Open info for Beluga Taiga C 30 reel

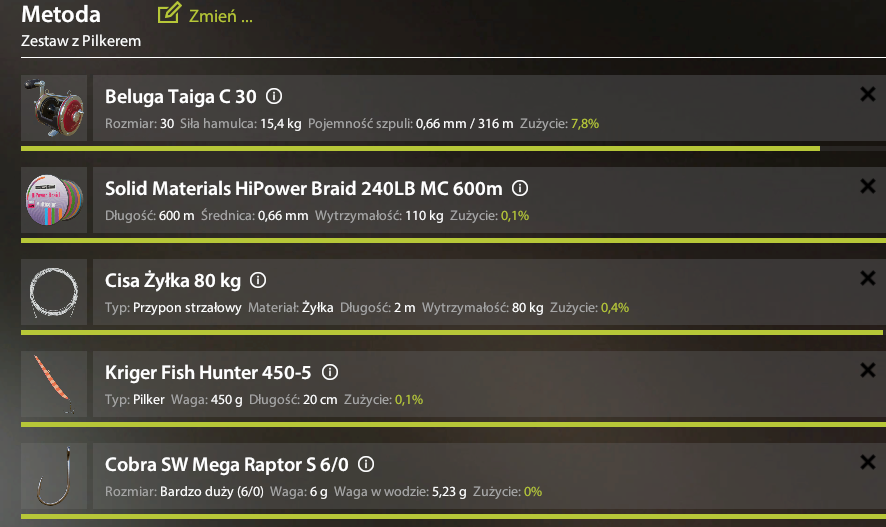coord(274,96)
